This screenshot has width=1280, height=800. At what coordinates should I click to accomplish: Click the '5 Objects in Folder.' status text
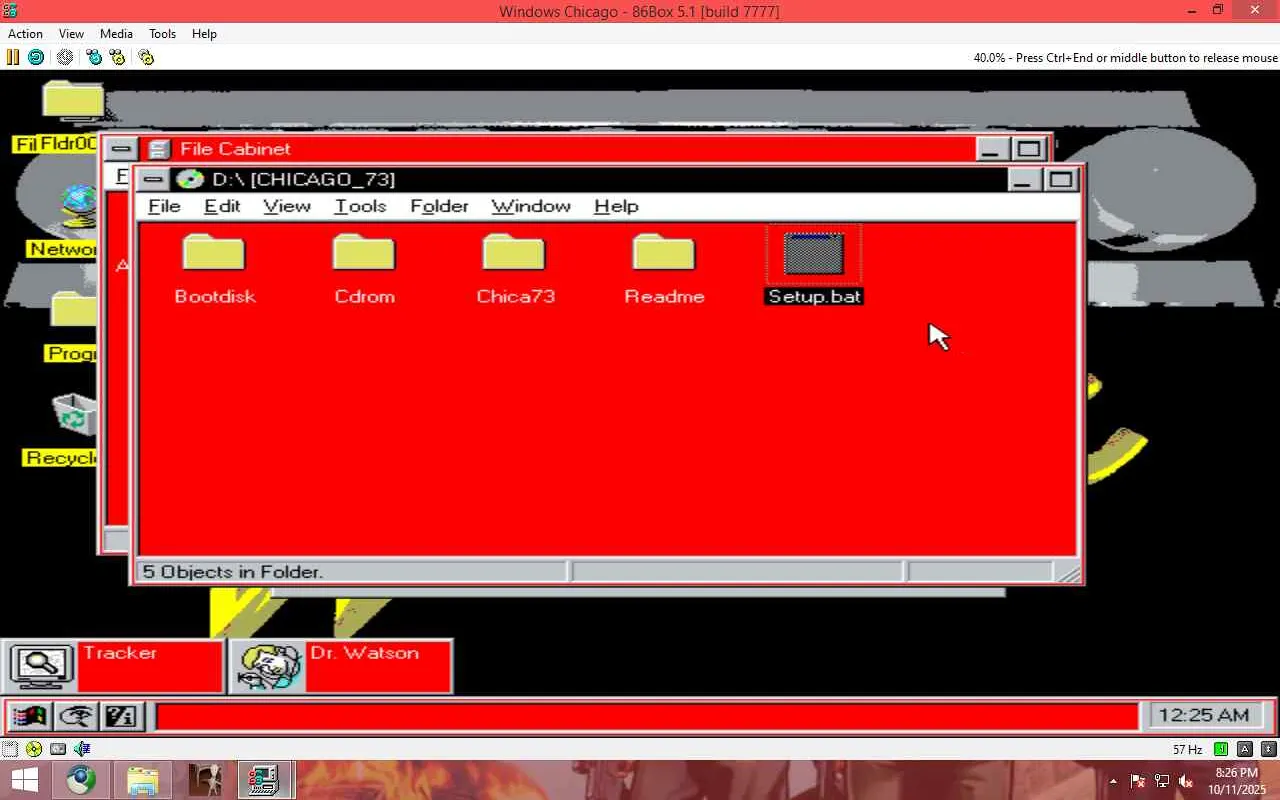point(232,572)
